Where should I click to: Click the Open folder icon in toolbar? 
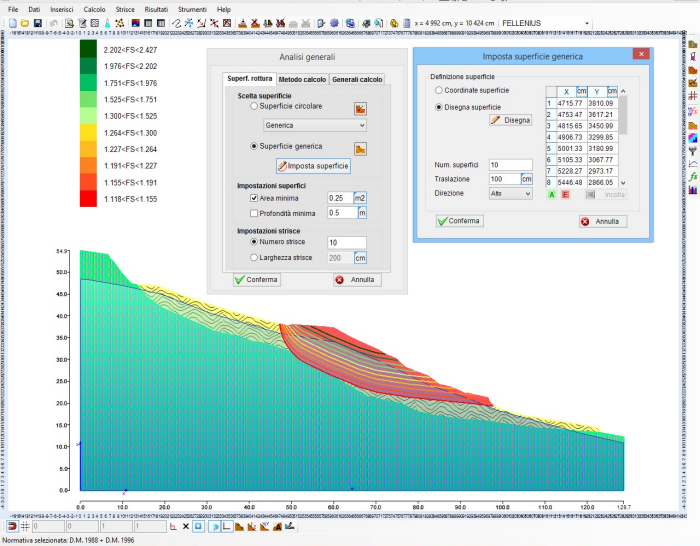25,23
